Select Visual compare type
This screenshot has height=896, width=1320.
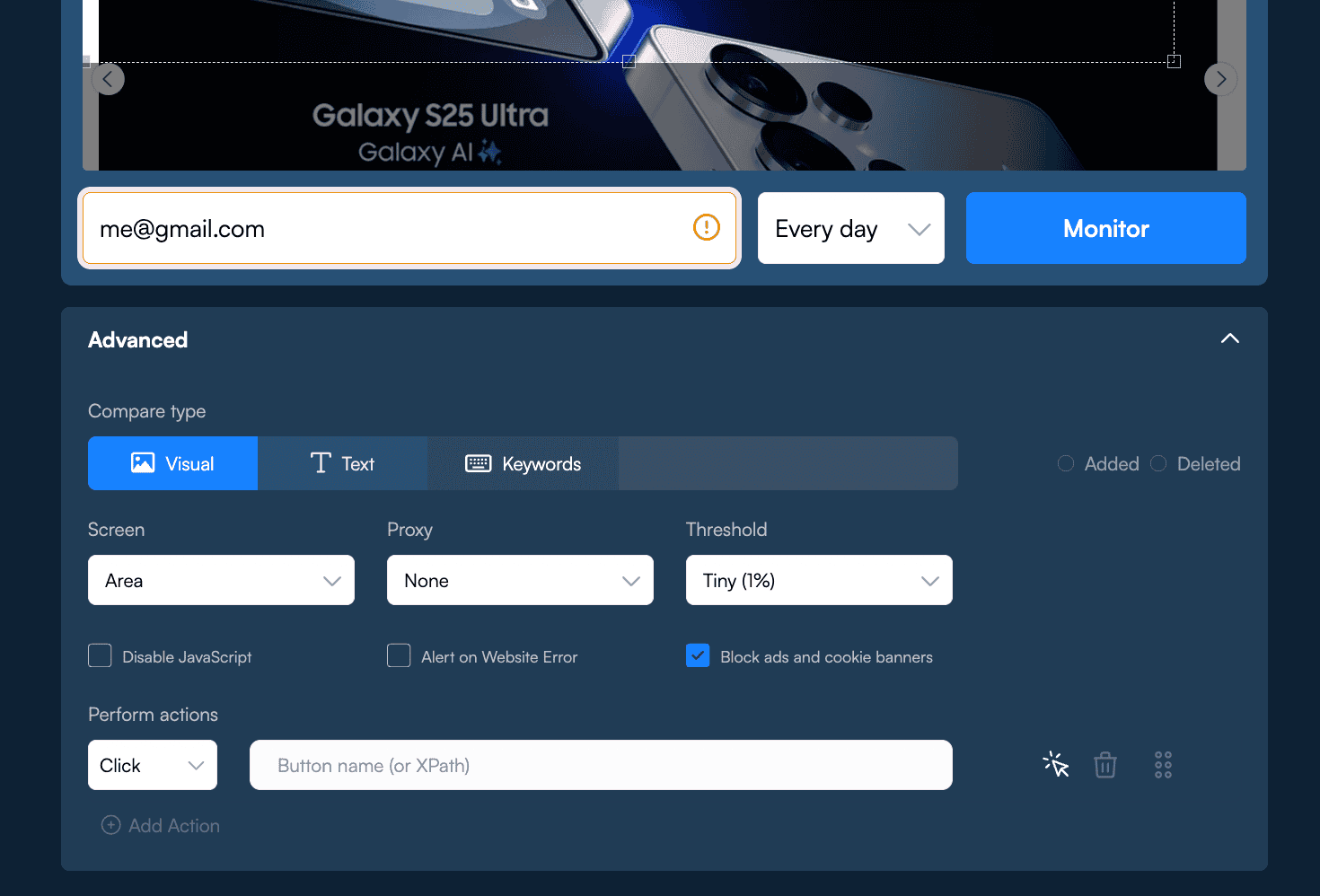click(172, 463)
